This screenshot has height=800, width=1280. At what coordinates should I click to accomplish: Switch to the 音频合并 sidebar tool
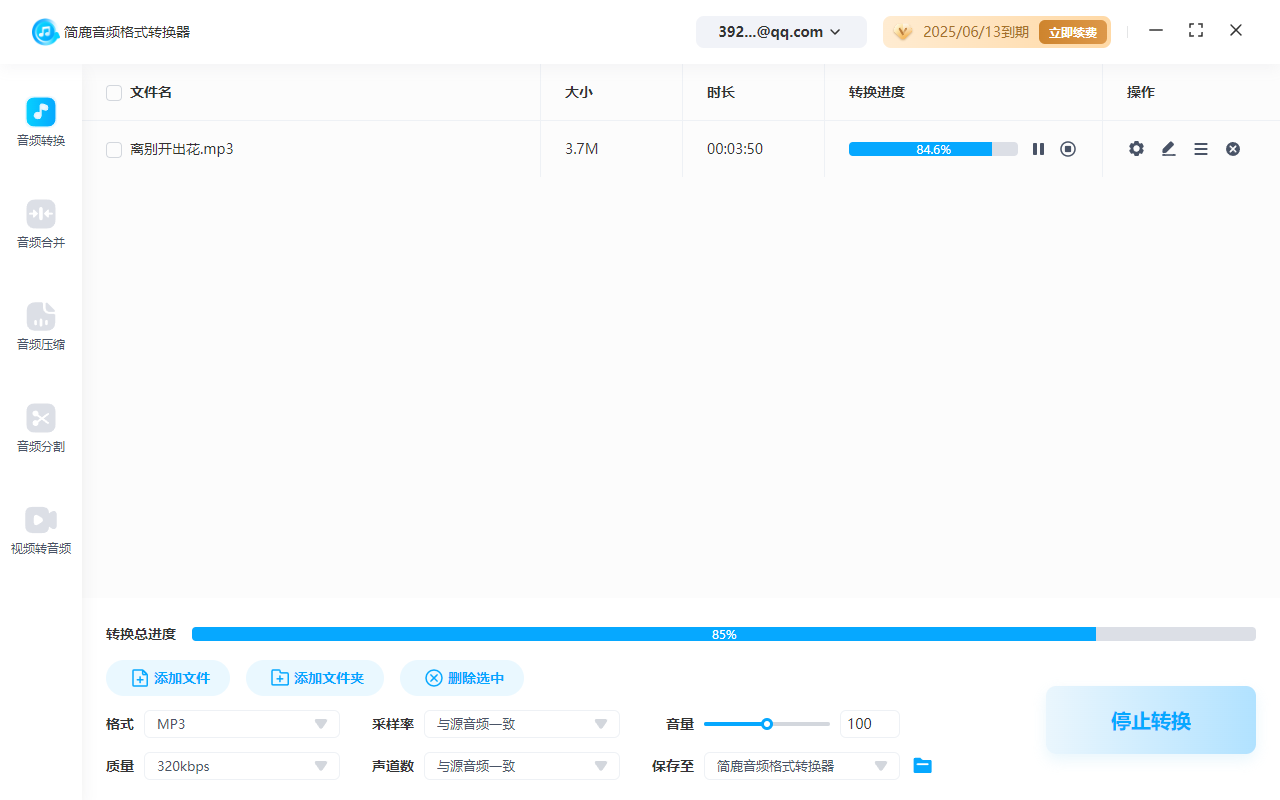pyautogui.click(x=40, y=222)
